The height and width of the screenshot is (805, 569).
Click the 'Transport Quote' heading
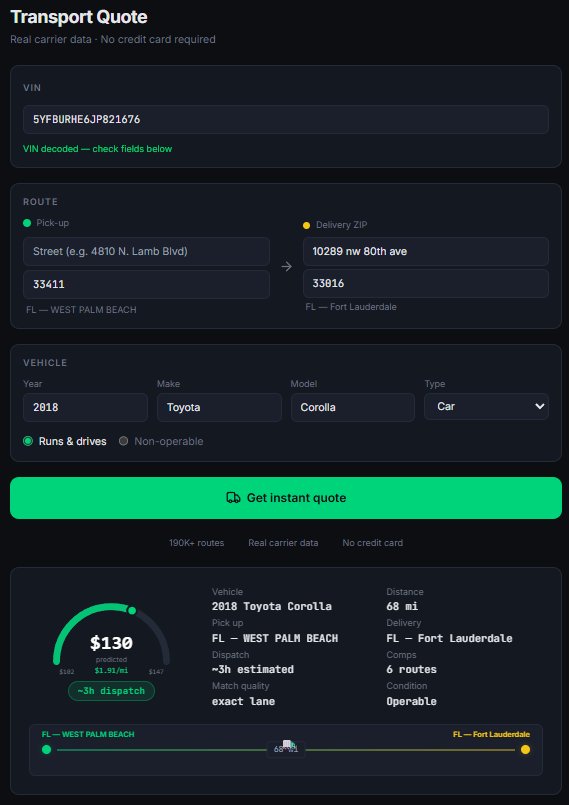[79, 17]
